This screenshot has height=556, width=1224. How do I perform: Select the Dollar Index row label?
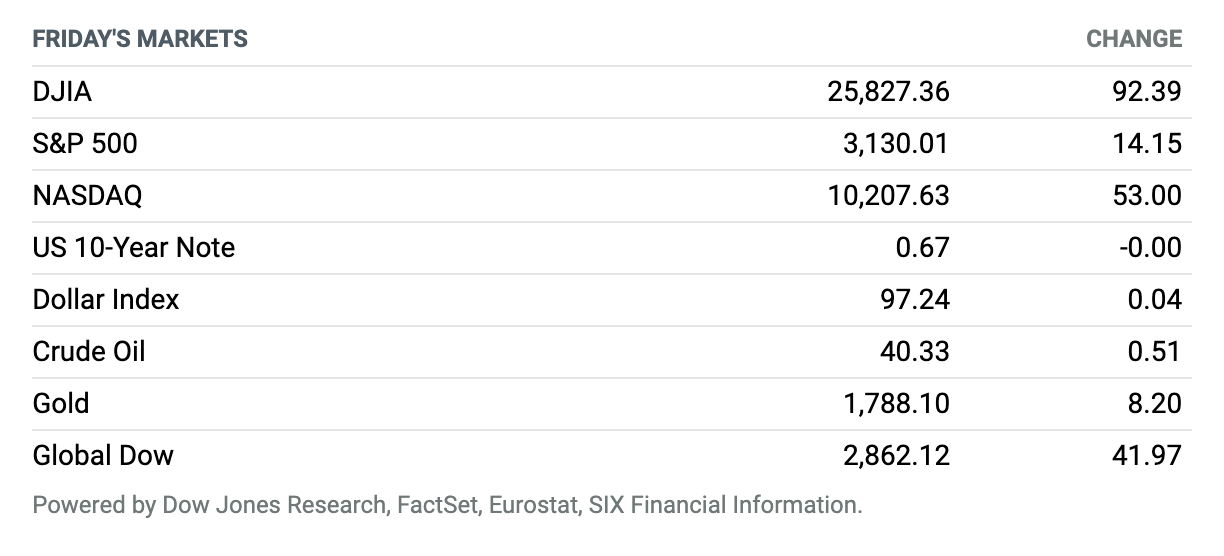(x=106, y=300)
